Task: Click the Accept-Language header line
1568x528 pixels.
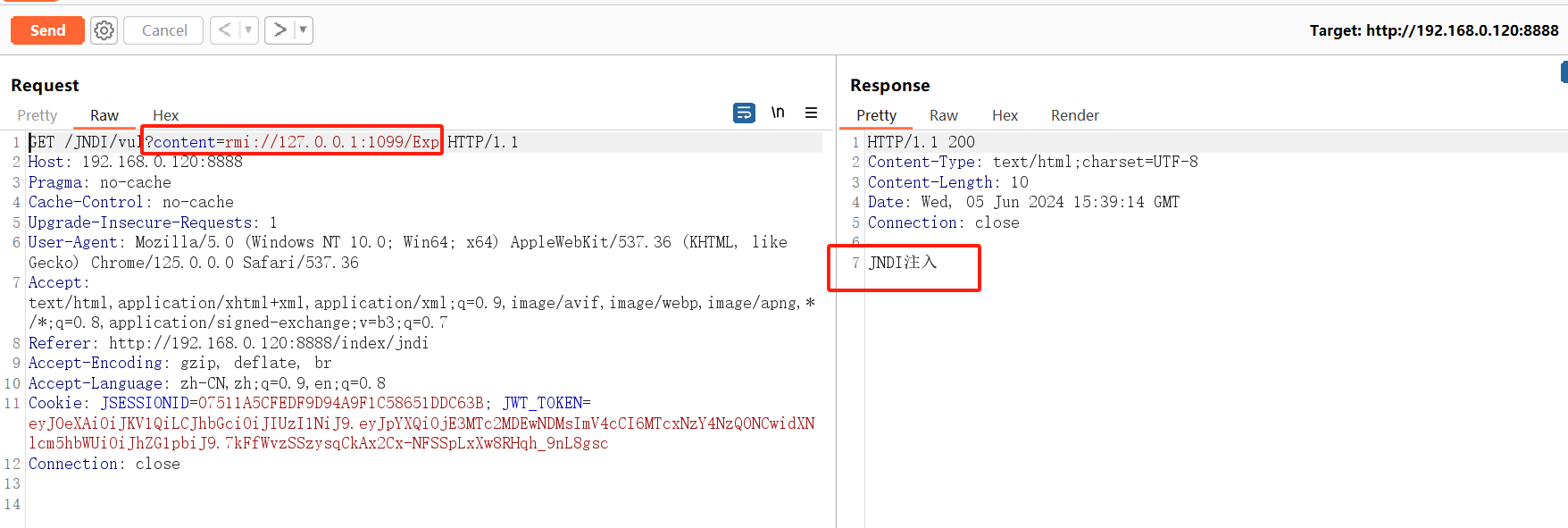Action: pos(207,383)
